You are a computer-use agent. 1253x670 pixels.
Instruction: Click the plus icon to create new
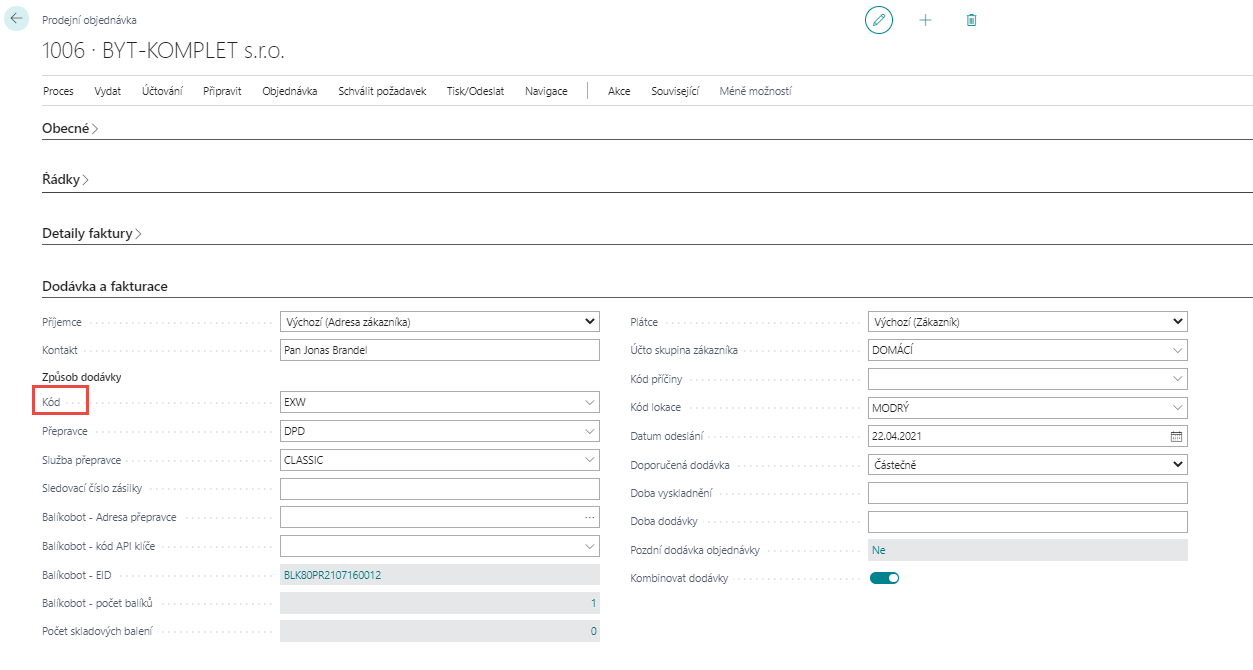point(925,20)
